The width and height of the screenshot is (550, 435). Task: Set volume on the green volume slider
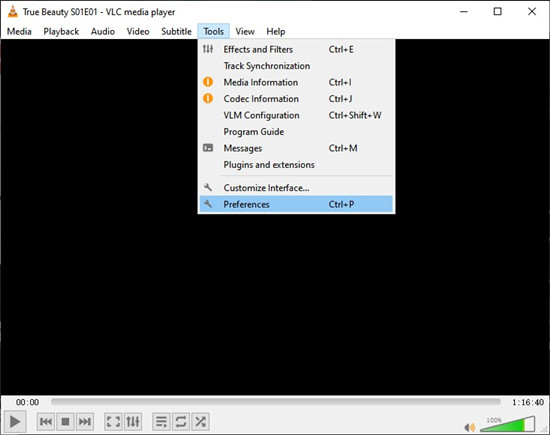pos(507,424)
